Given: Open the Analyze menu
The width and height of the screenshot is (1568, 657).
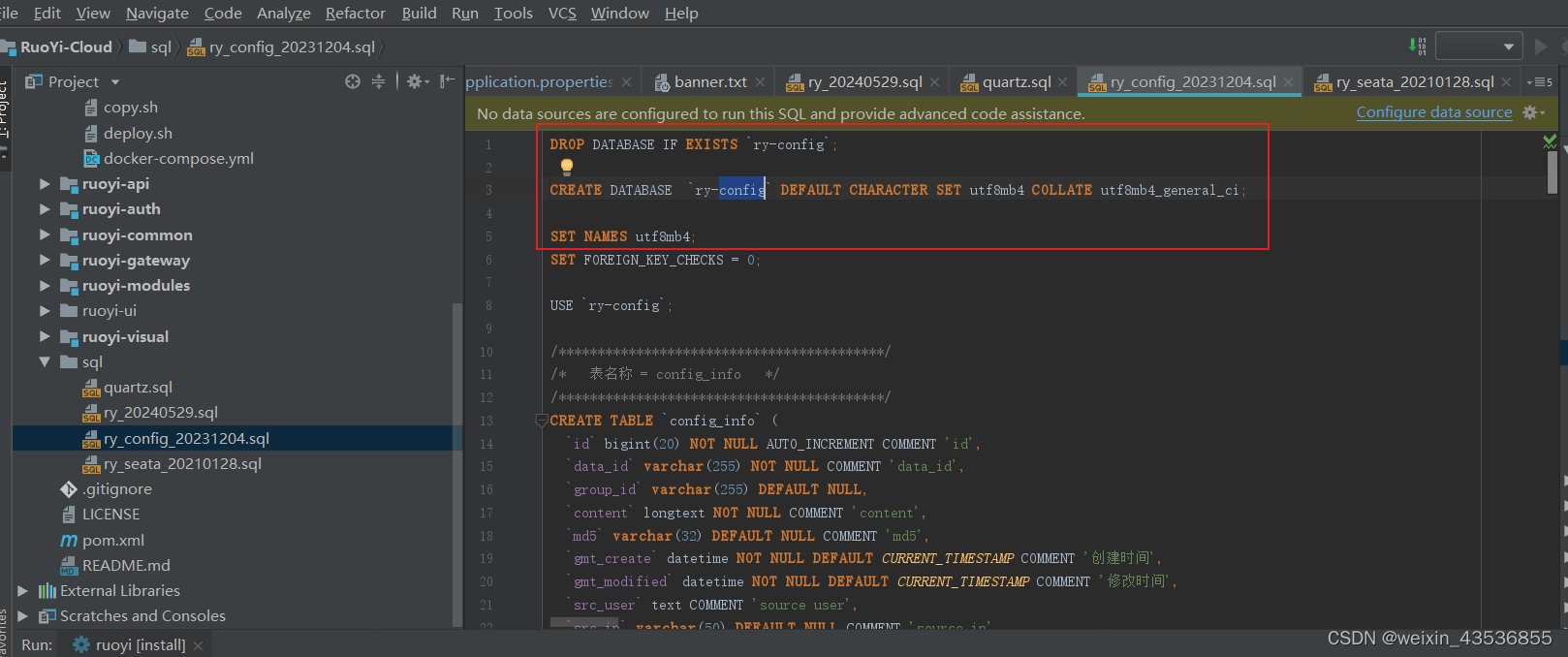Looking at the screenshot, I should point(283,13).
